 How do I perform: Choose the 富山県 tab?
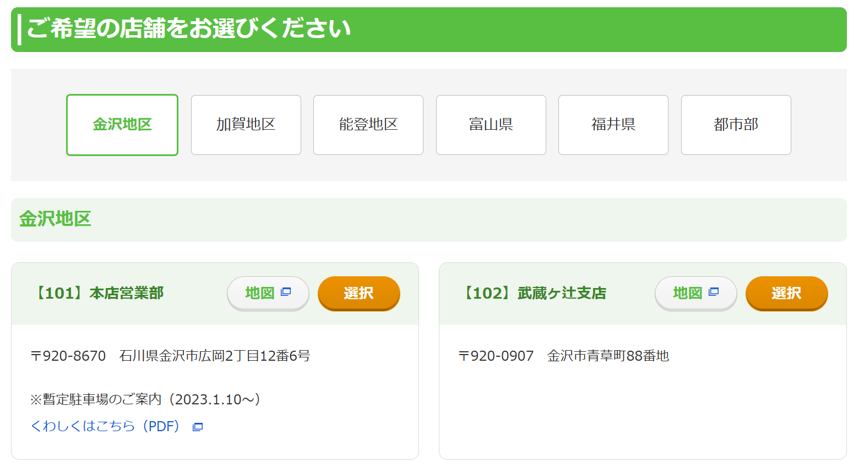click(491, 125)
